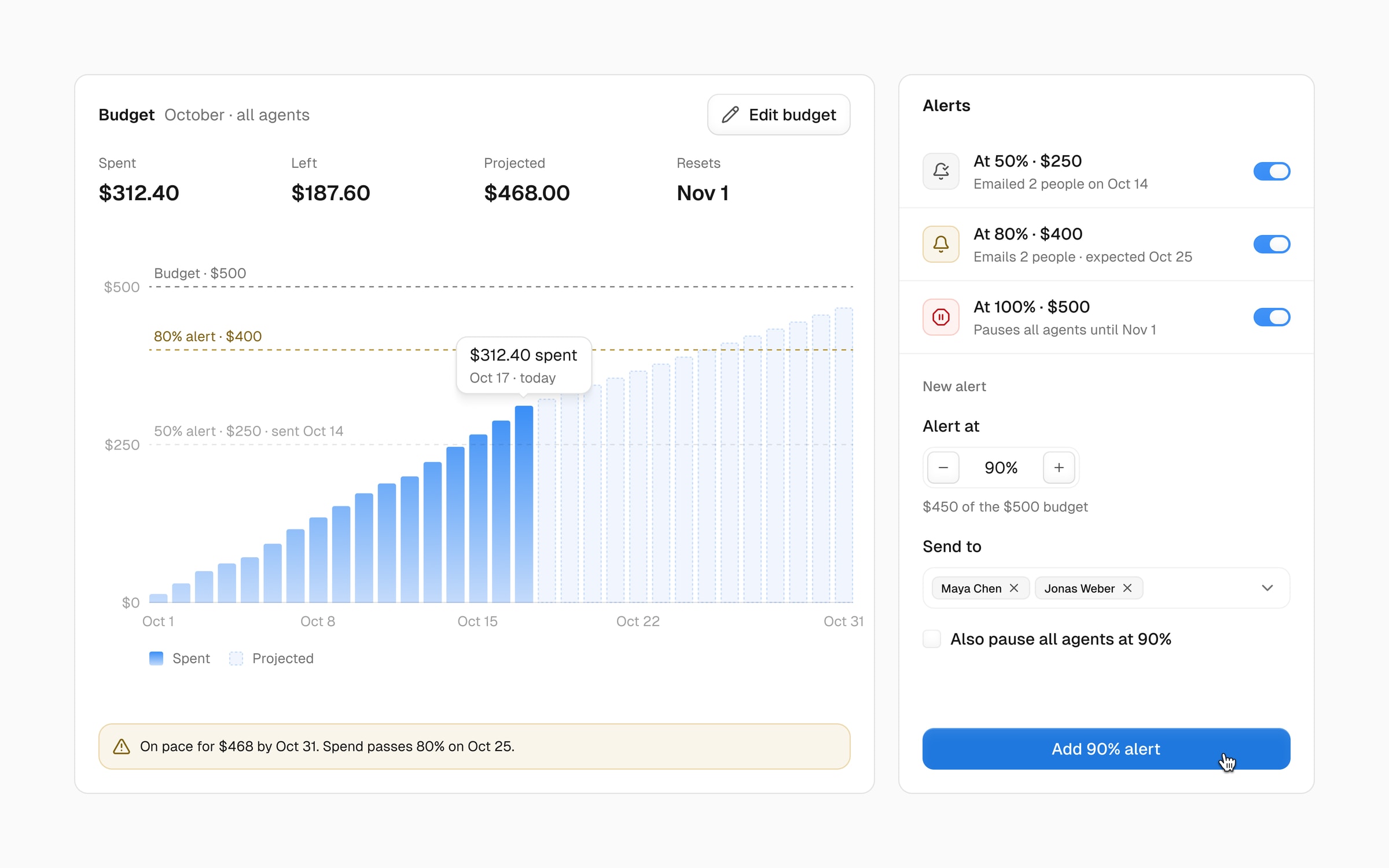This screenshot has height=868, width=1389.
Task: Click 'Pauses all agents until Nov 1' text
Action: (1065, 330)
